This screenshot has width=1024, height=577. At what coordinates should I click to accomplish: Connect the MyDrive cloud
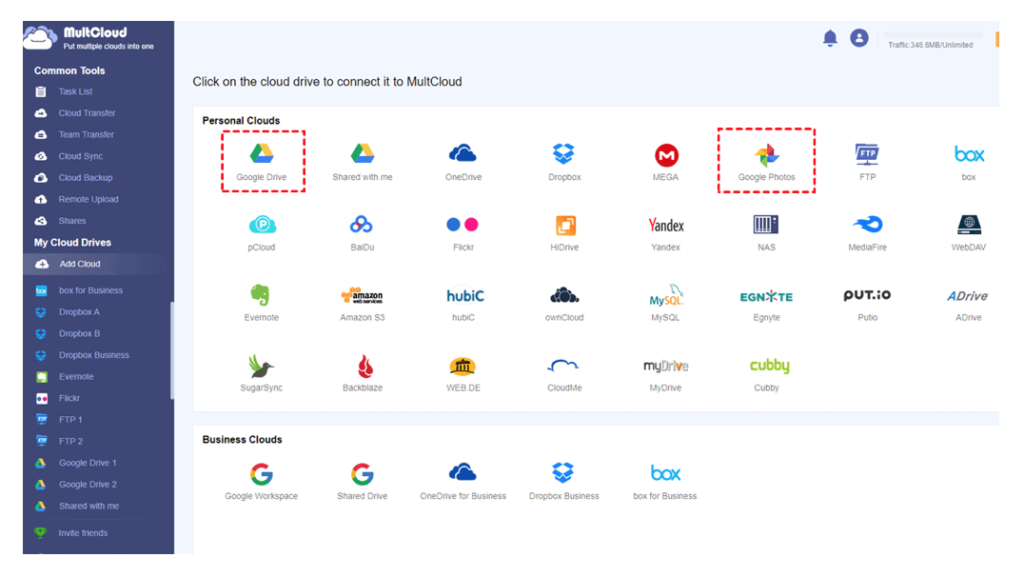(x=665, y=373)
